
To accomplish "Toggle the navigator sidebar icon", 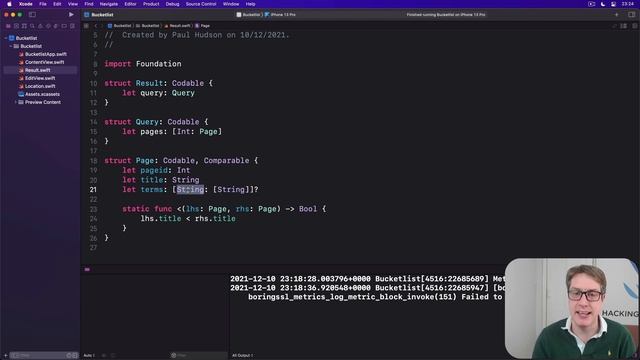I will pyautogui.click(x=32, y=14).
